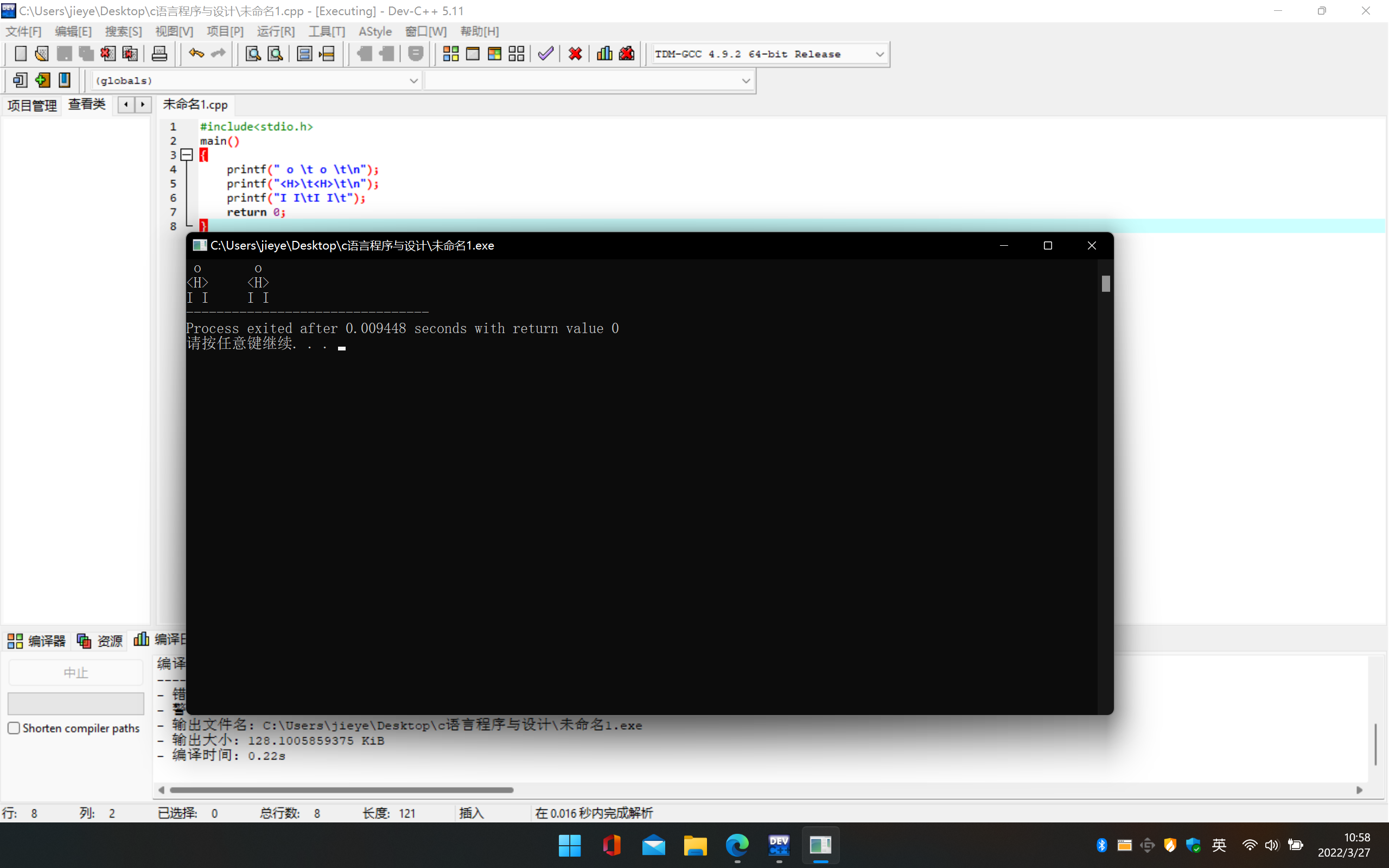Screen dimensions: 1389x868
Task: Click the red X stop execution icon
Action: click(575, 54)
